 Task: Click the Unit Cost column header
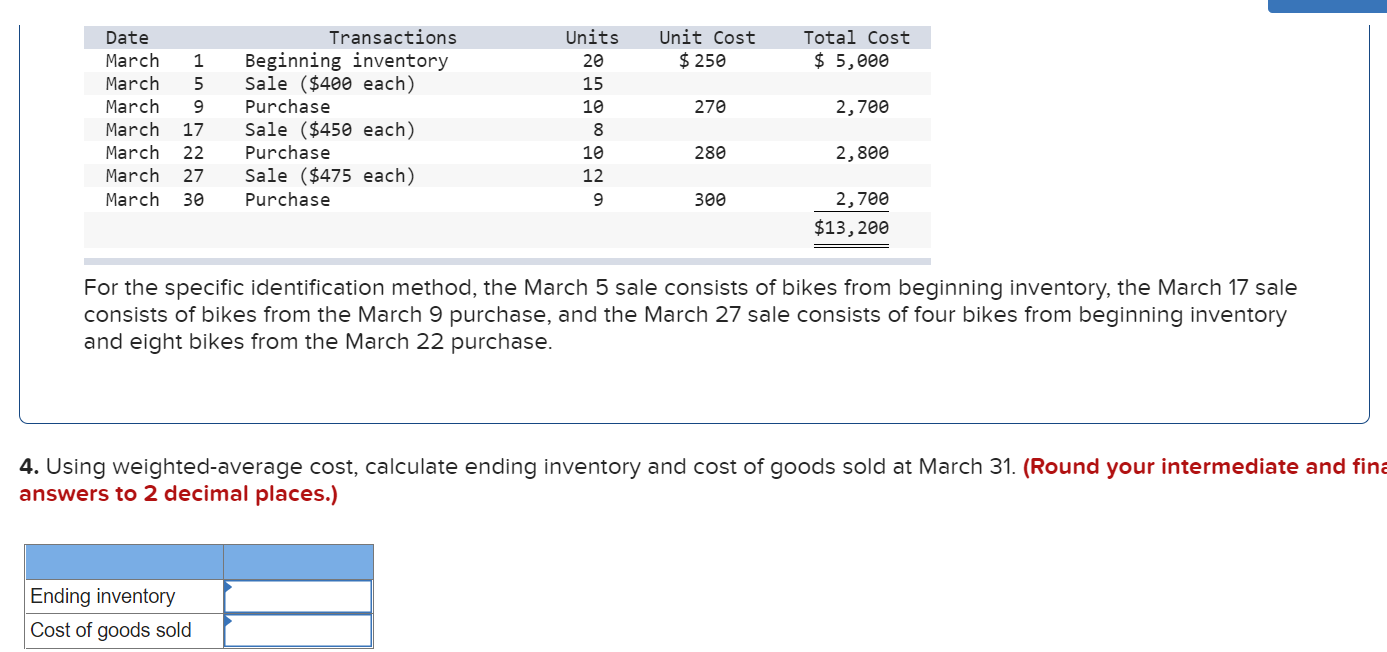(x=706, y=37)
